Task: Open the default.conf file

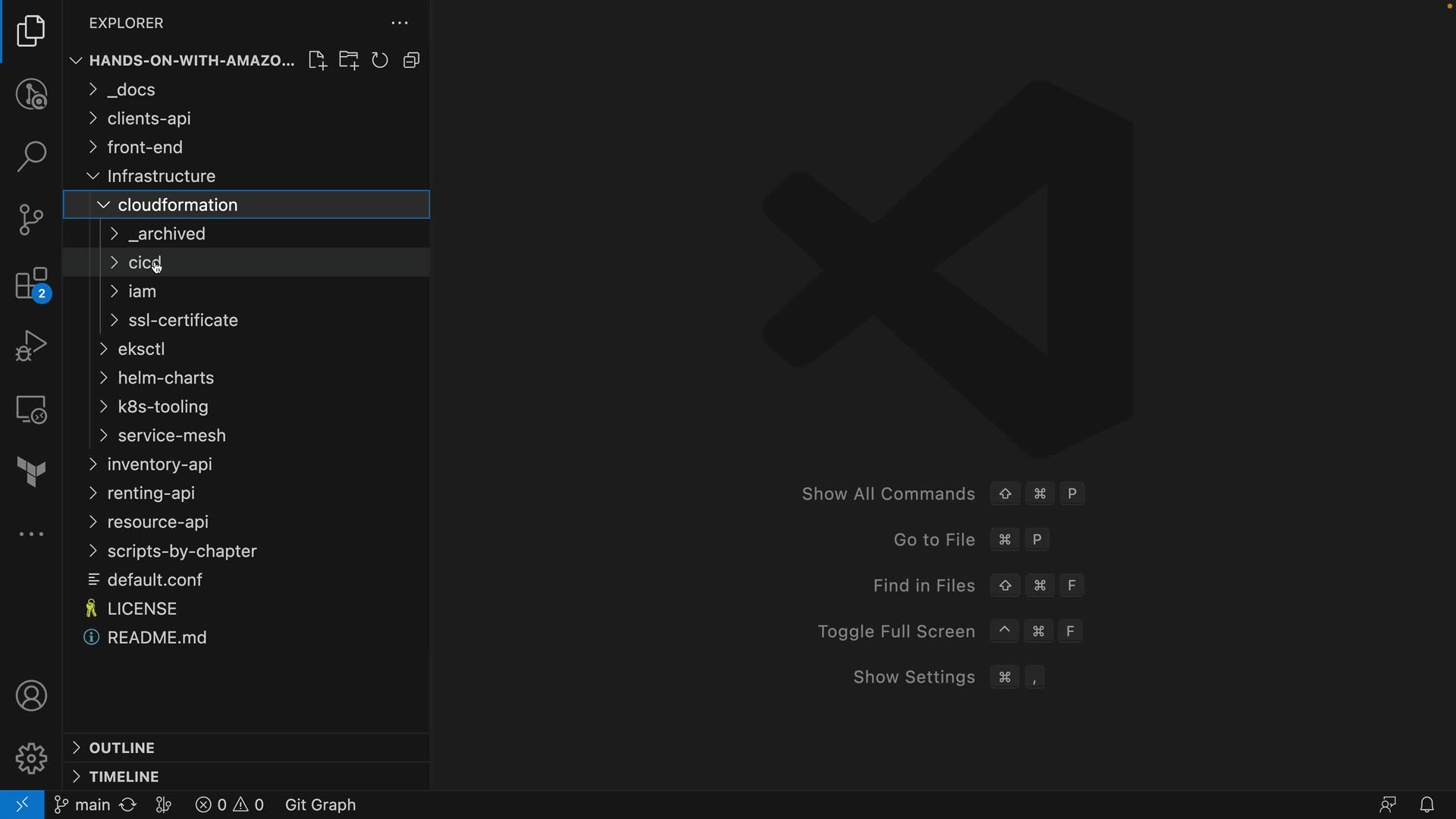Action: (x=155, y=580)
